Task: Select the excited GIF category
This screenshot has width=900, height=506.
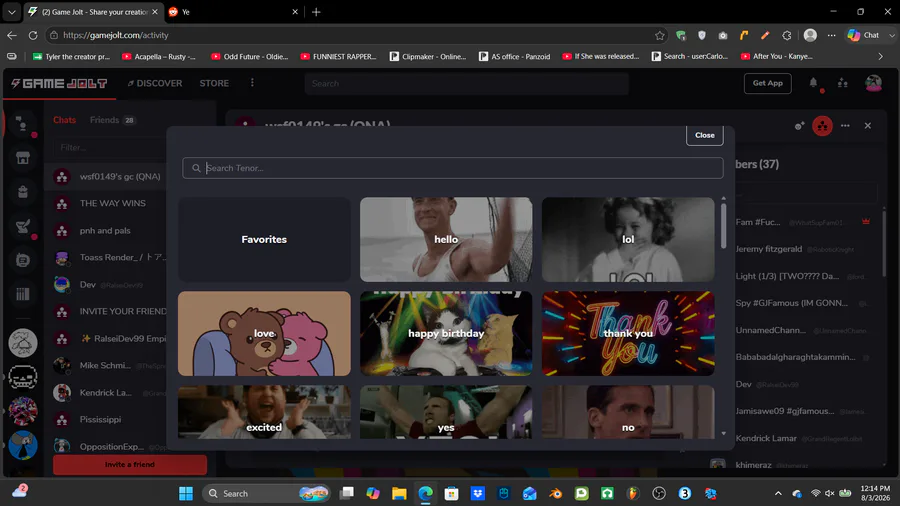Action: point(264,412)
